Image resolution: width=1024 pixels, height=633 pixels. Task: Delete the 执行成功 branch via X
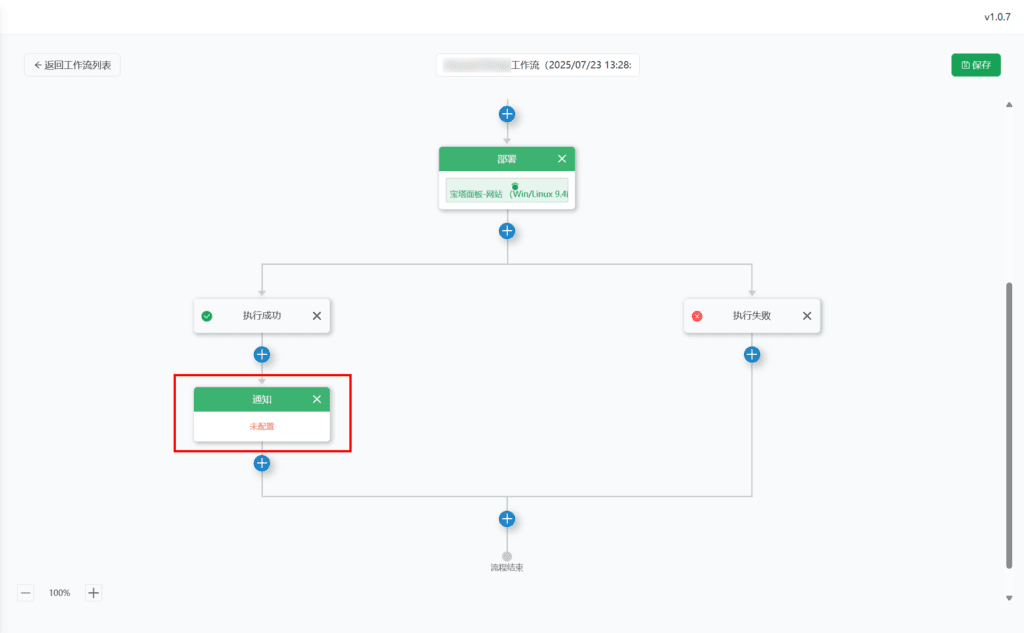point(317,316)
